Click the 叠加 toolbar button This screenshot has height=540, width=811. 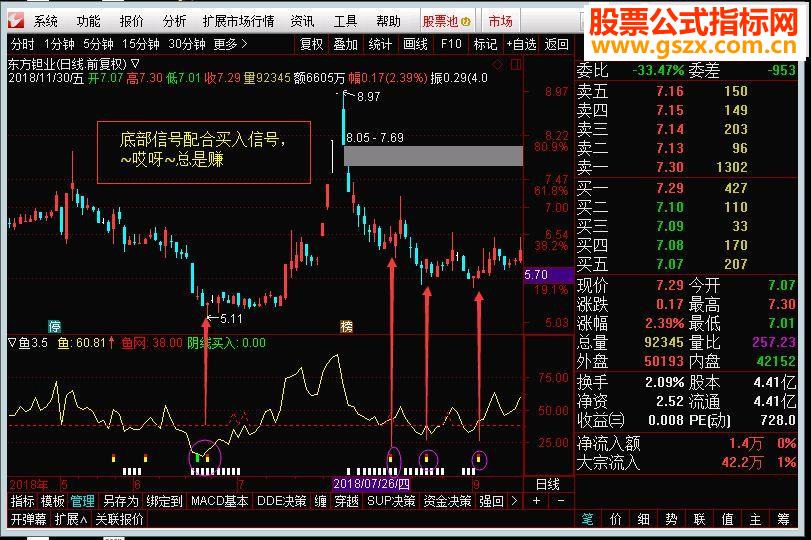tap(346, 44)
